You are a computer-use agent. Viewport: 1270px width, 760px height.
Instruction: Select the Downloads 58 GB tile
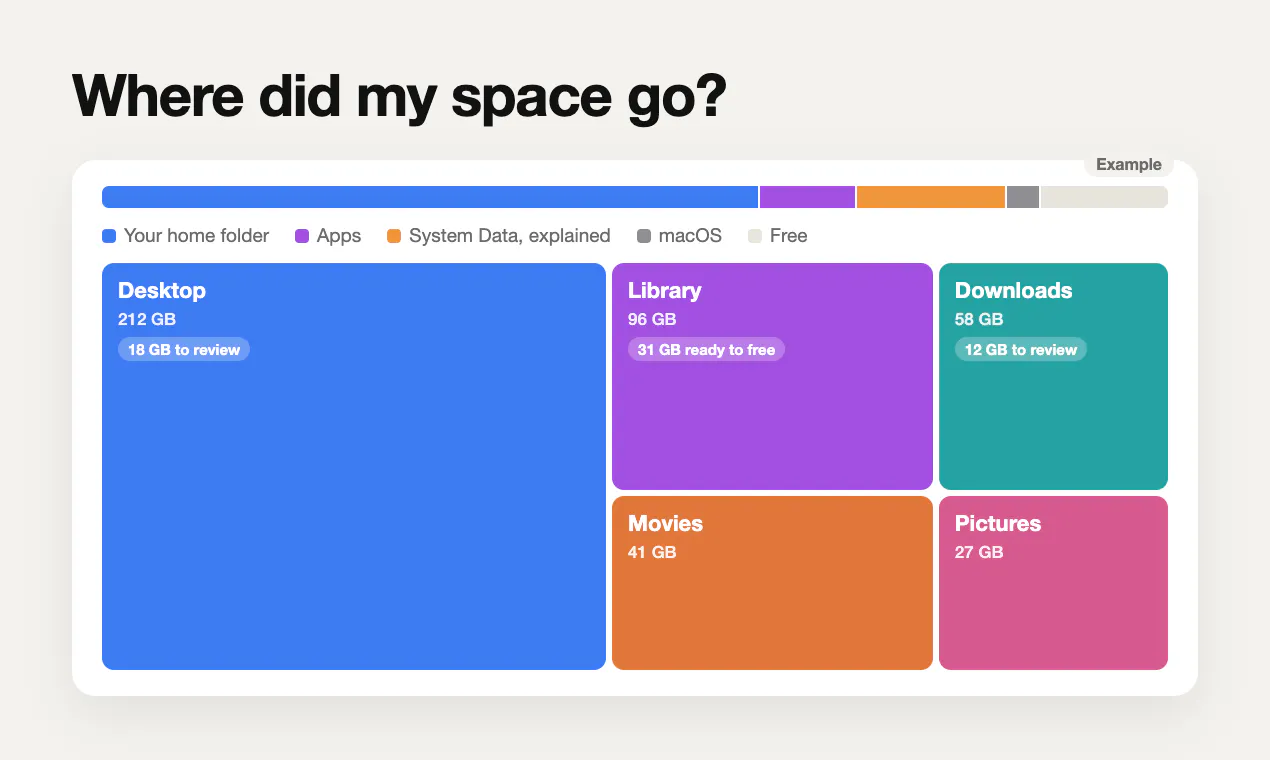coord(1053,376)
